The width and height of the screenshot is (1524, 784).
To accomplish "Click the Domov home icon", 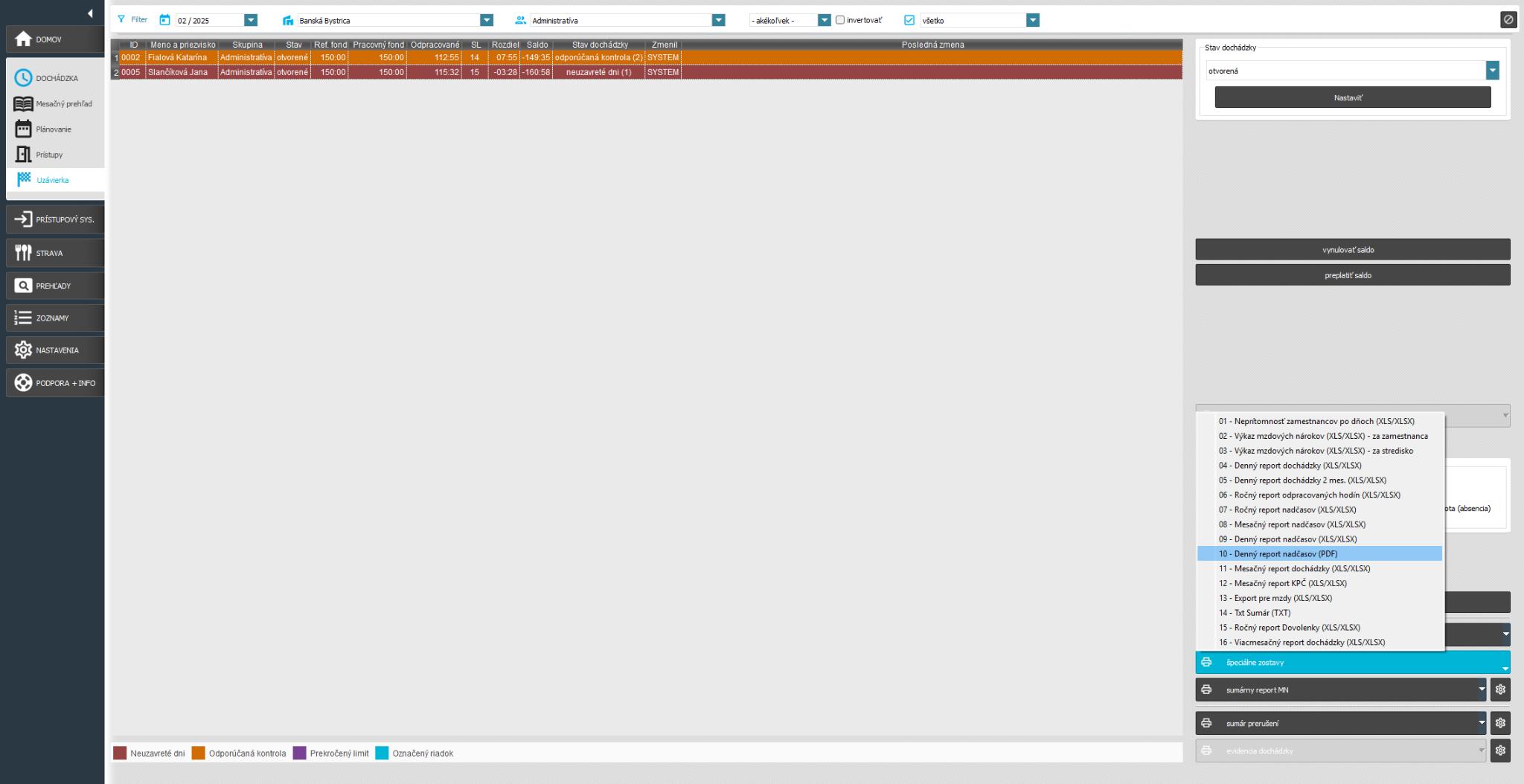I will [24, 39].
